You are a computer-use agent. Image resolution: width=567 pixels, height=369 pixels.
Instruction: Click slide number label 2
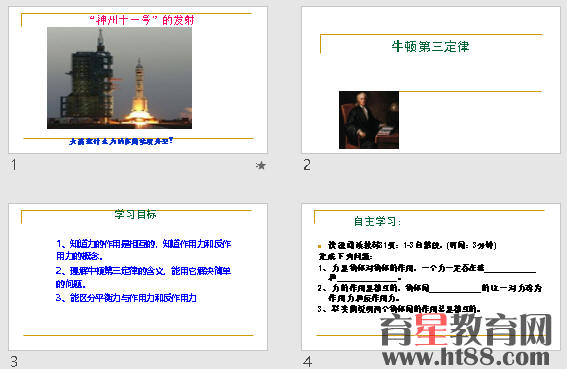(307, 165)
